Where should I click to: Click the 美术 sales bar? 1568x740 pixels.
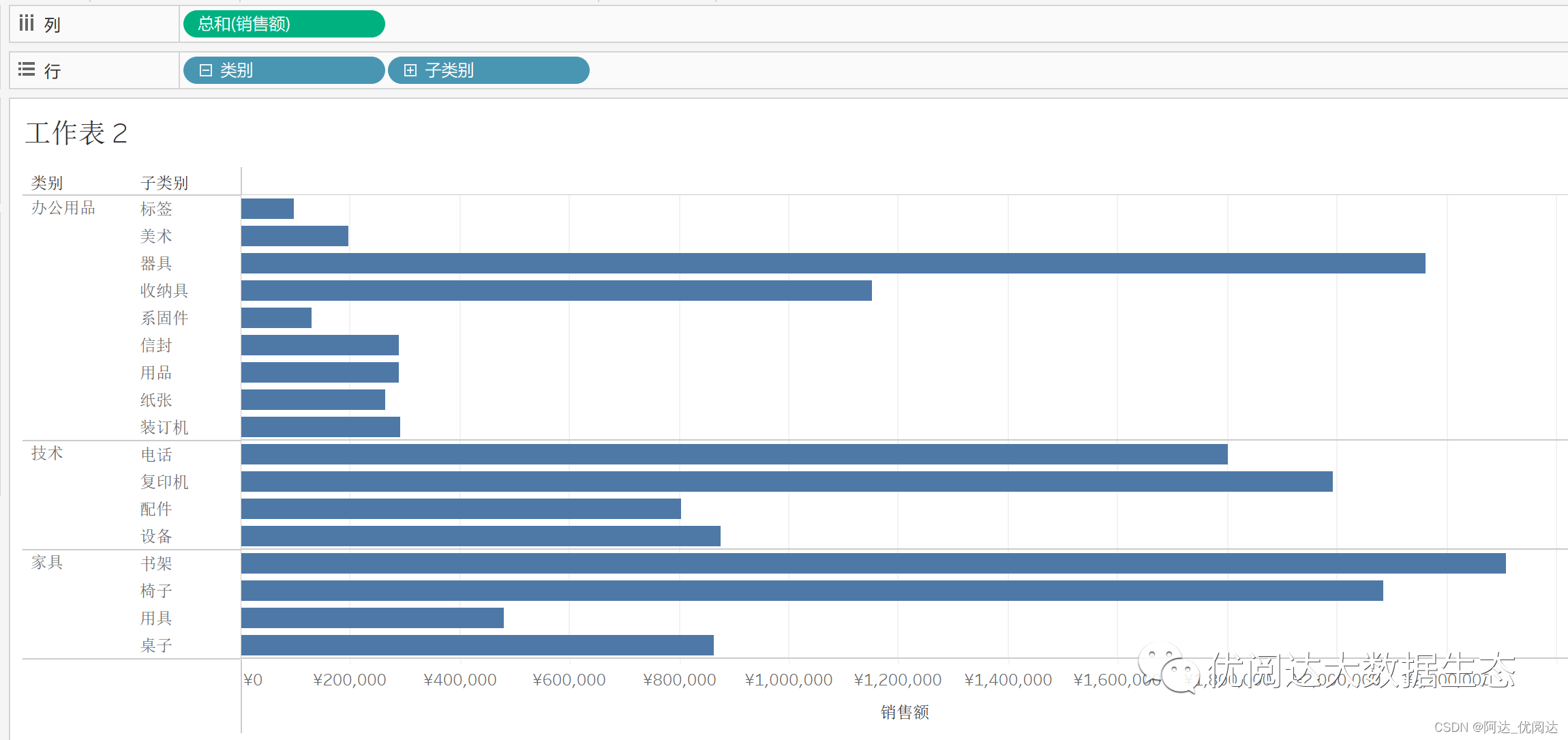tap(295, 236)
